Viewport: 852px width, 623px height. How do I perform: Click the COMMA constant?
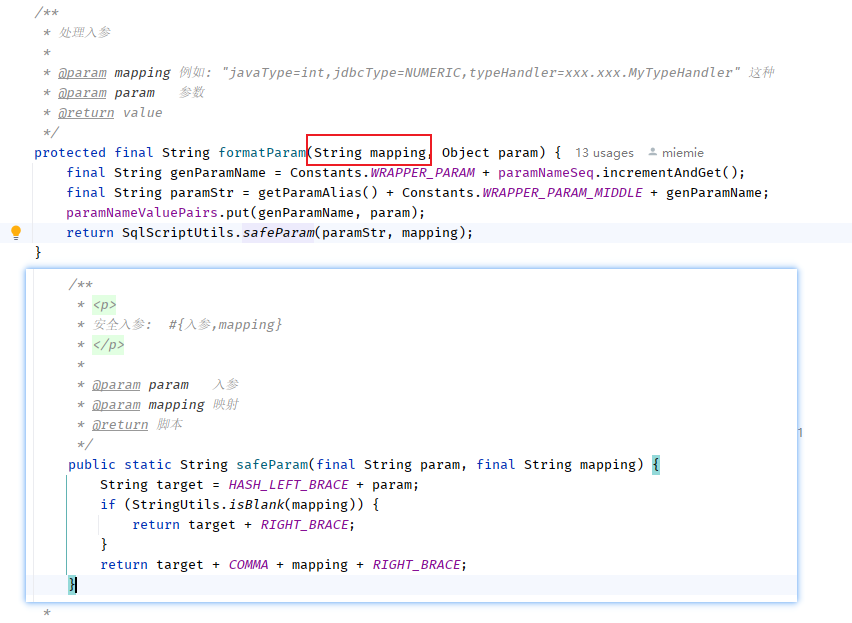pos(248,565)
